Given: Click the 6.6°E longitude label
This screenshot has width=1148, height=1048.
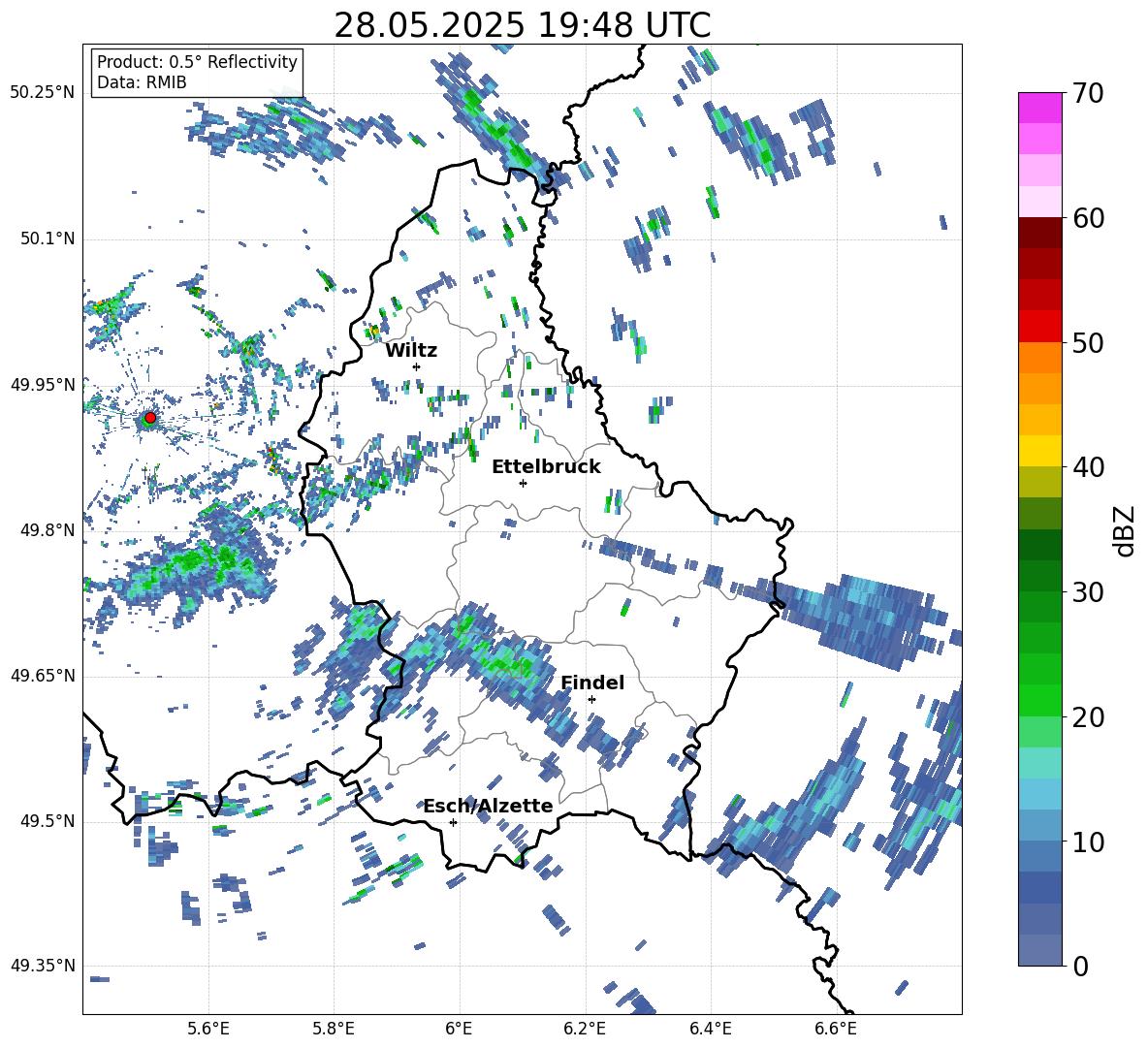Looking at the screenshot, I should tap(836, 1029).
